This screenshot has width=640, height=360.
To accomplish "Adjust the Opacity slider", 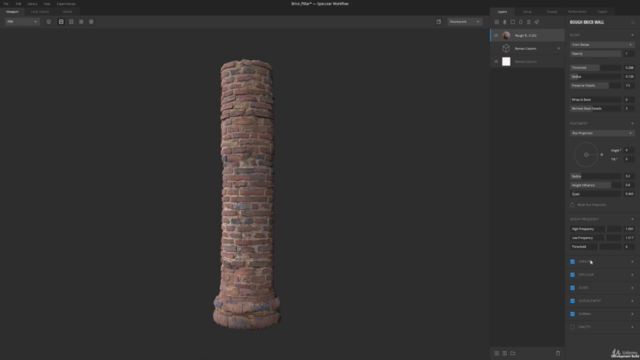I will (596, 53).
